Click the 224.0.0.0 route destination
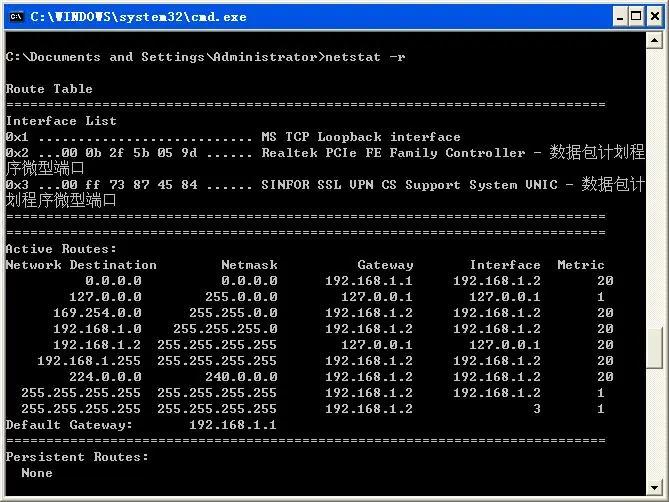This screenshot has height=502, width=669. tap(105, 377)
